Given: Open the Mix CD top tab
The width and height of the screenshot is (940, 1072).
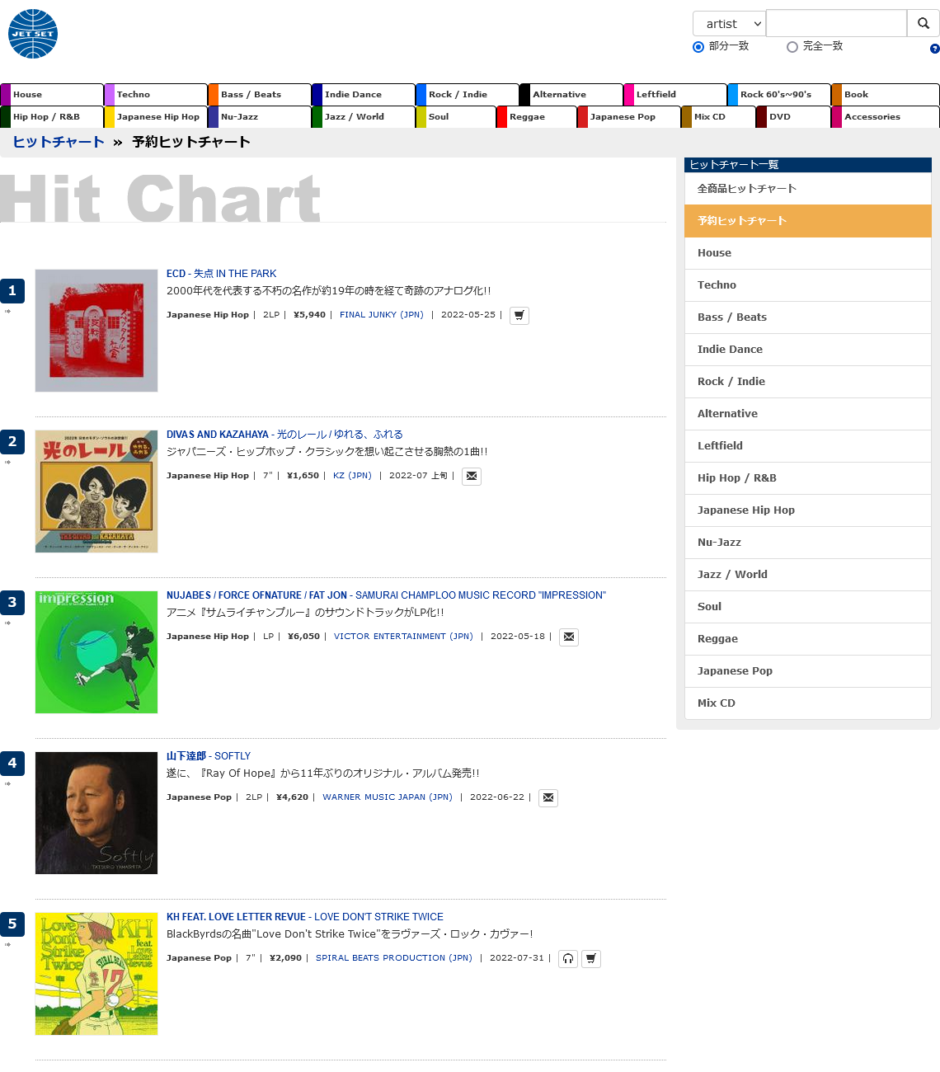Looking at the screenshot, I should click(719, 117).
